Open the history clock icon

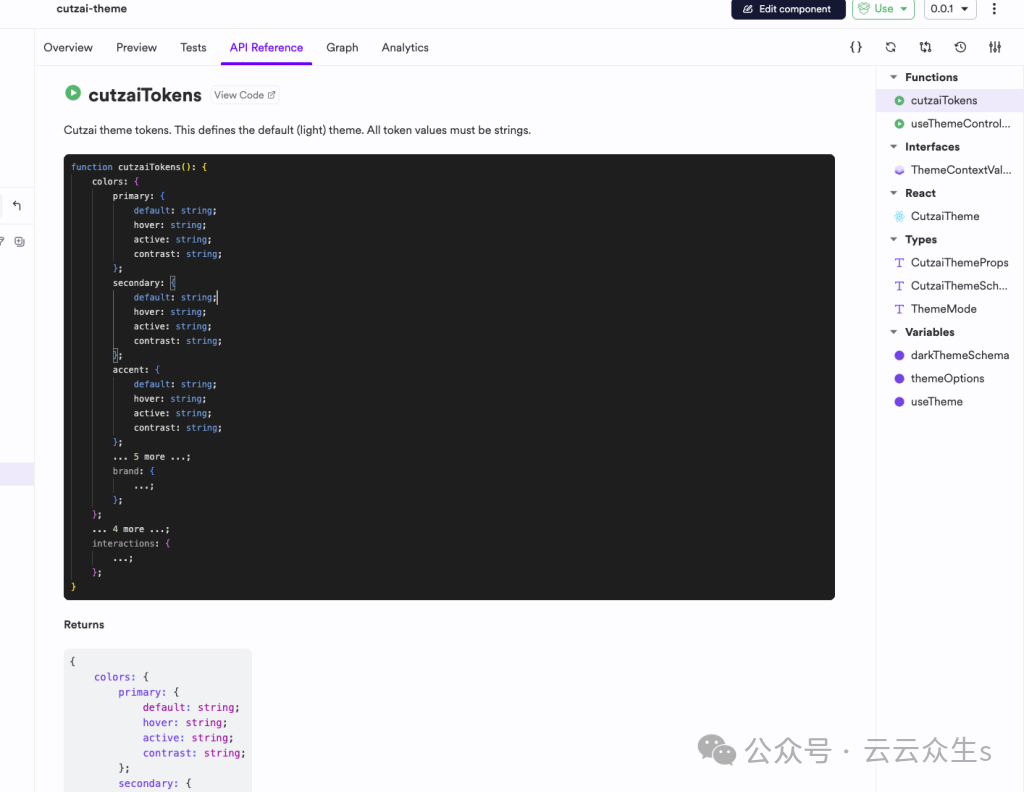click(x=960, y=47)
